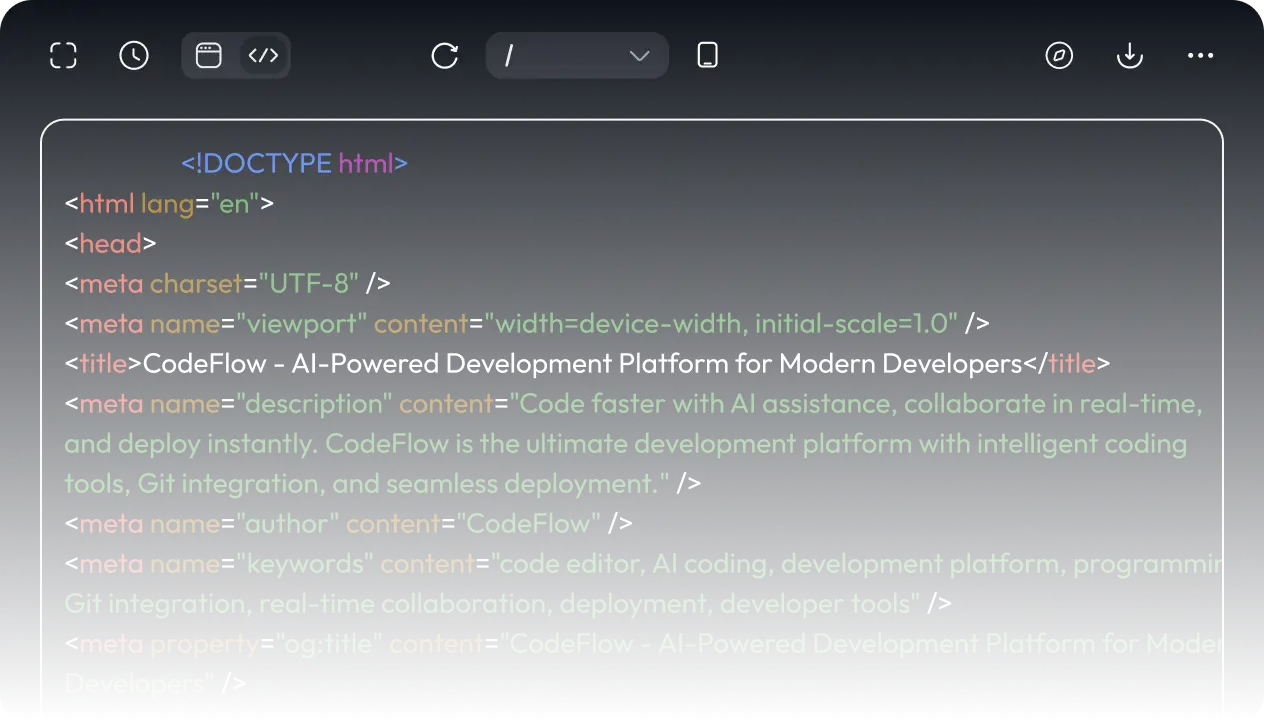Viewport: 1264px width, 720px height.
Task: Click the "/" path text in the route selector
Action: click(x=509, y=56)
